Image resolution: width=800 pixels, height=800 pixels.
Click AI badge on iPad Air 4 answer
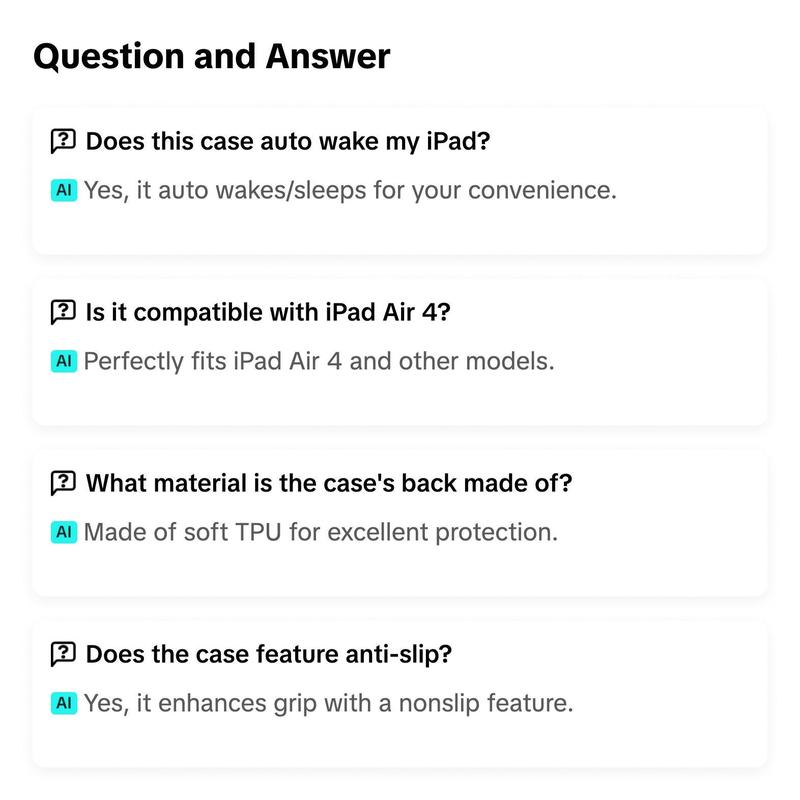click(63, 361)
